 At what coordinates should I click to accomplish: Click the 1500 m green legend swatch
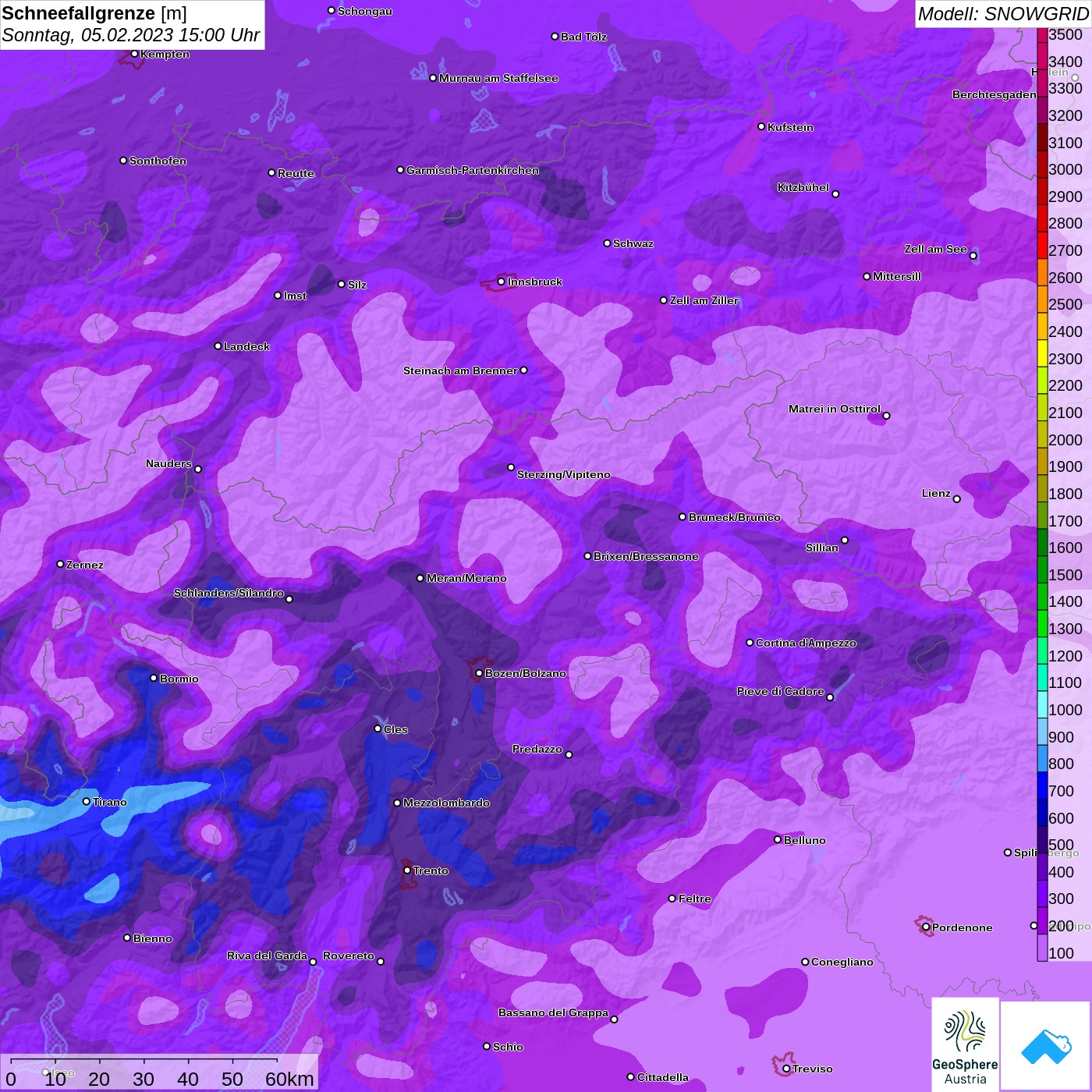point(1042,569)
